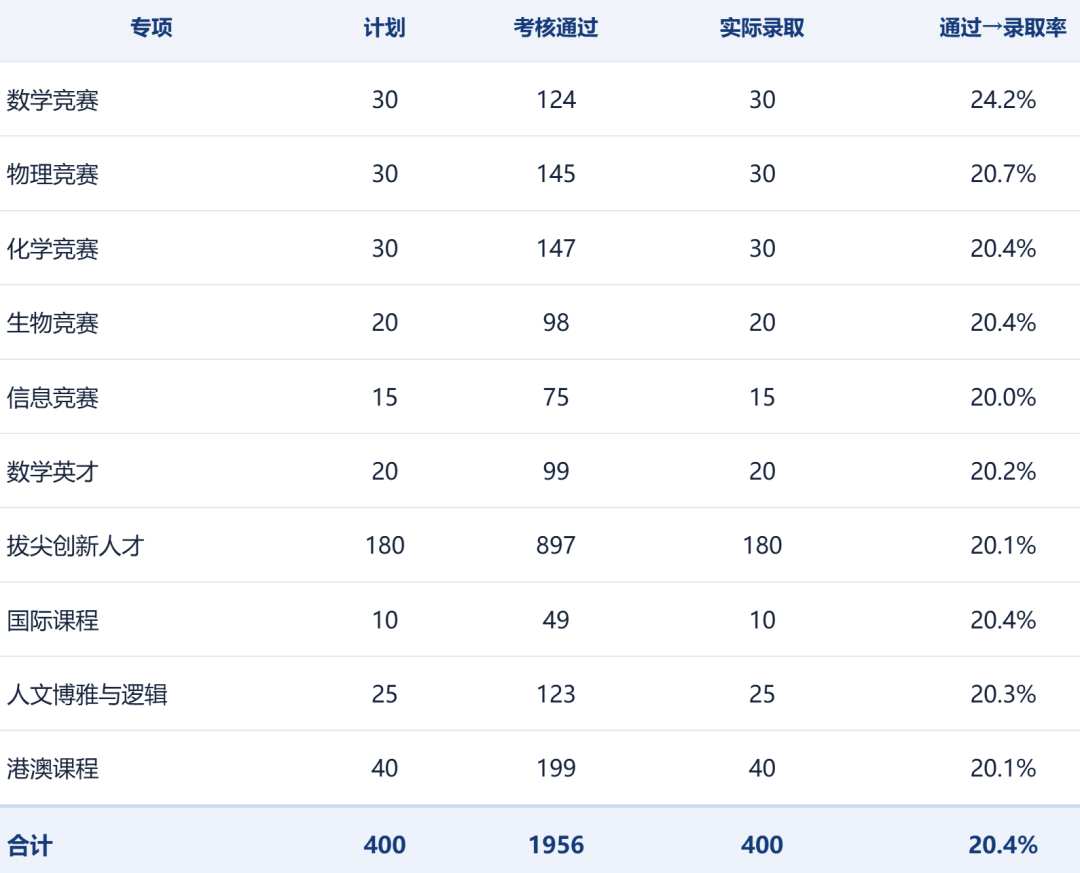Select the 通过→录取率 column header
Viewport: 1080px width, 873px height.
pos(1003,28)
